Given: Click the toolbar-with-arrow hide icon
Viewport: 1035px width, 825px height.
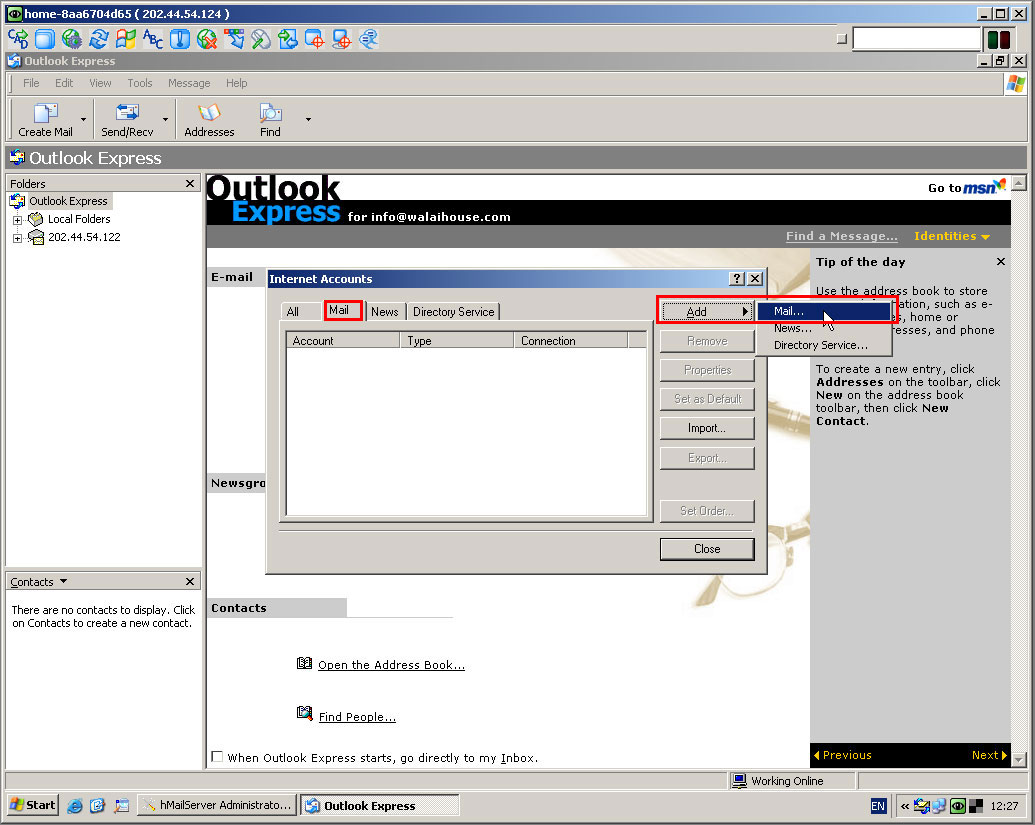Looking at the screenshot, I should pos(234,39).
